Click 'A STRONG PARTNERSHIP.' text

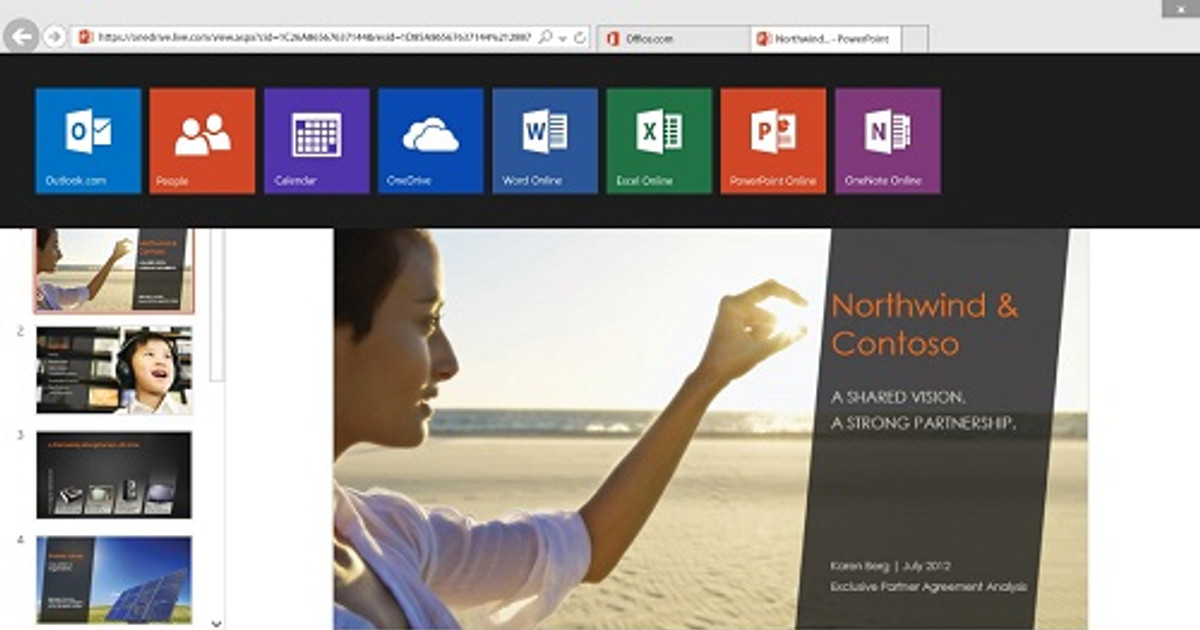[923, 424]
